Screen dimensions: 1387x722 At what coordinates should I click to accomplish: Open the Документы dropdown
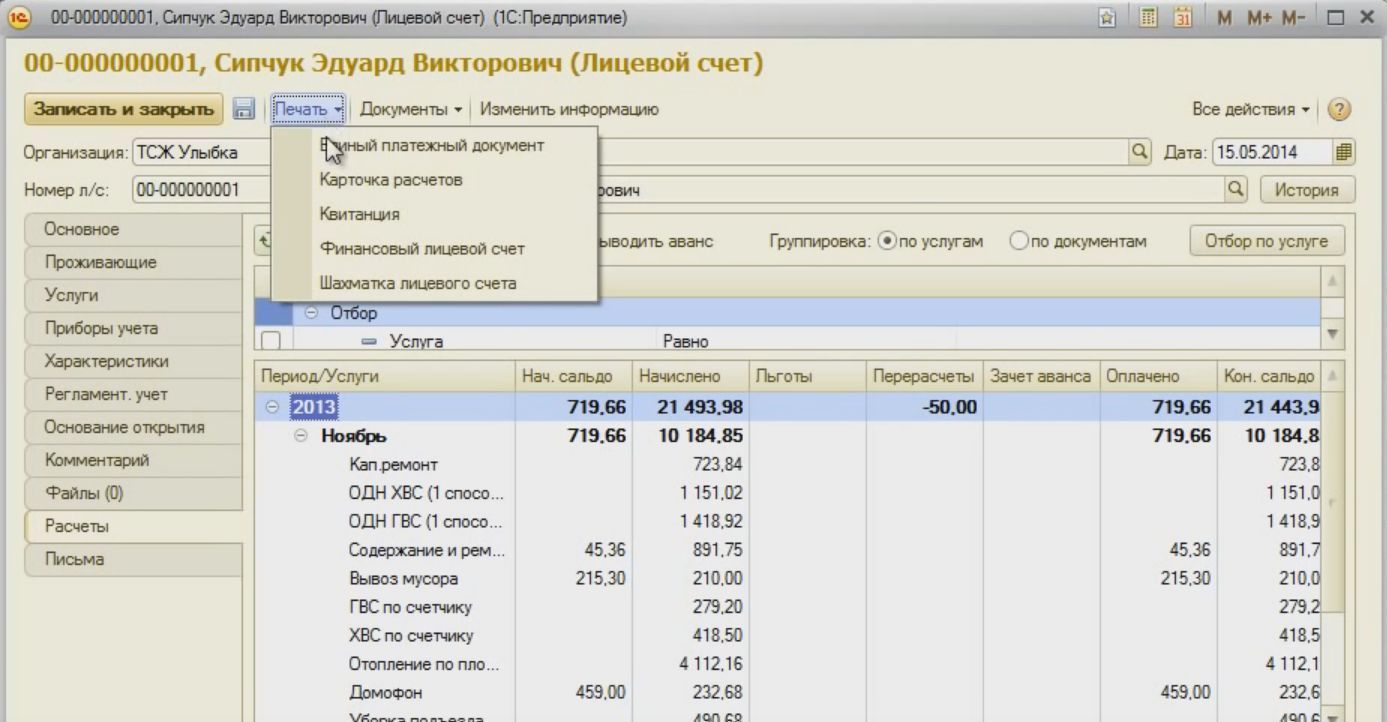pyautogui.click(x=410, y=108)
